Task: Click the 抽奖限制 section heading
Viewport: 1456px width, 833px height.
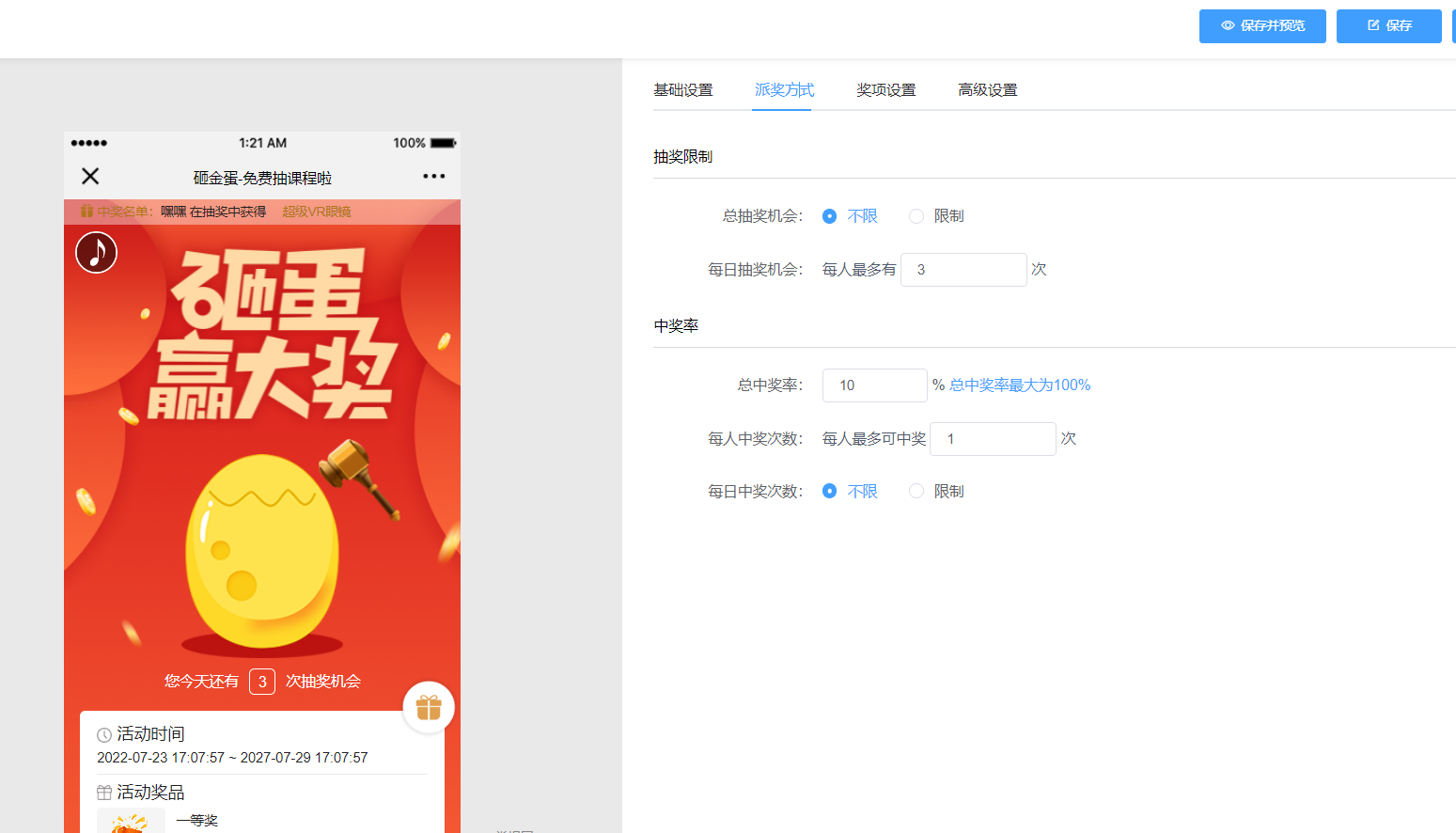Action: (683, 157)
